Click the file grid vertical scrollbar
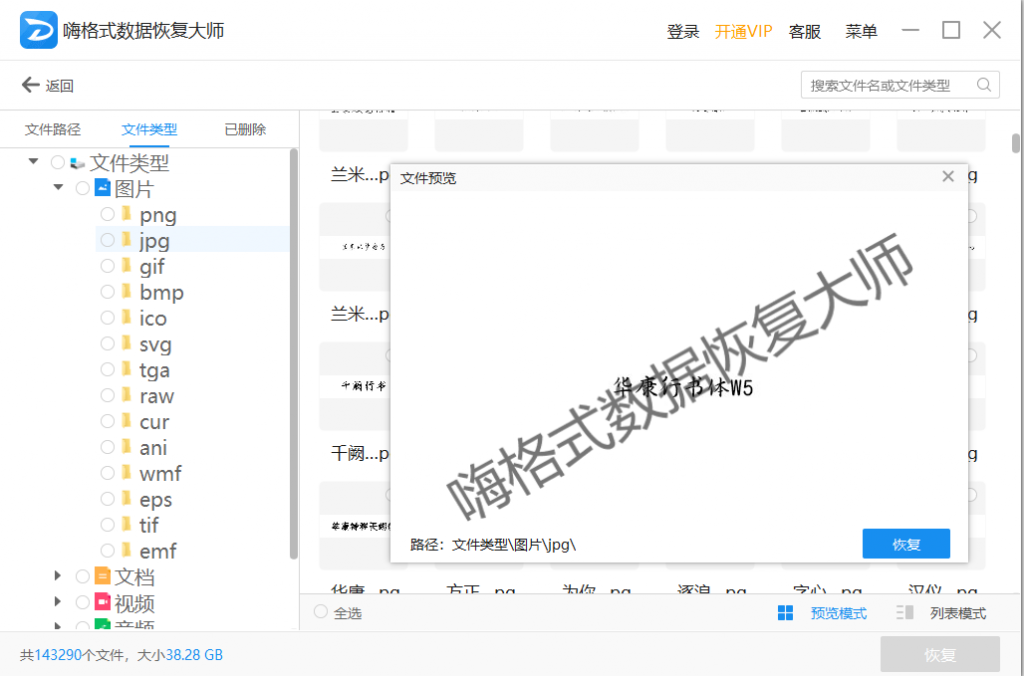Image resolution: width=1024 pixels, height=676 pixels. [x=1016, y=143]
